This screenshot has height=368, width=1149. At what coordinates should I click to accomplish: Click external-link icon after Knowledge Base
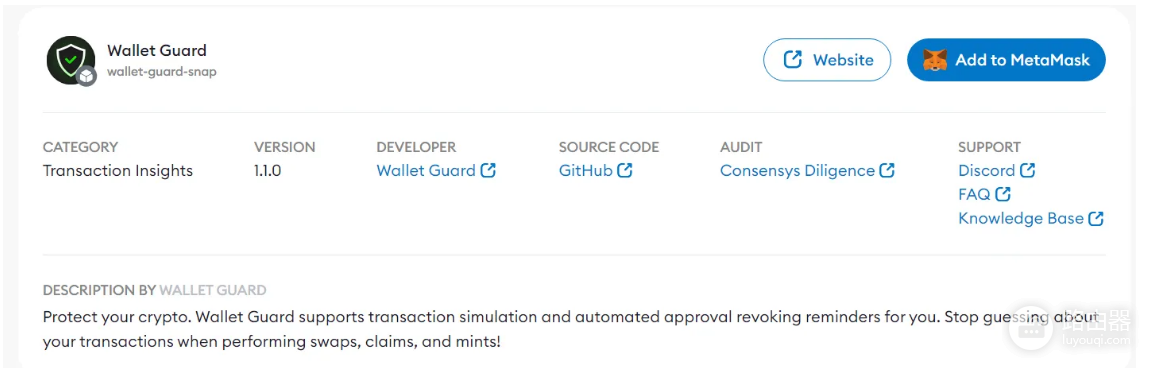point(1096,218)
